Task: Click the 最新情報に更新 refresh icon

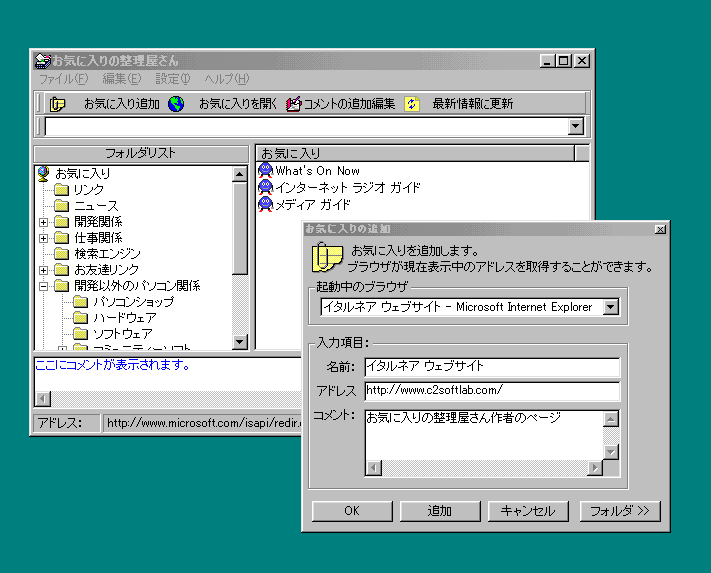Action: tap(412, 104)
